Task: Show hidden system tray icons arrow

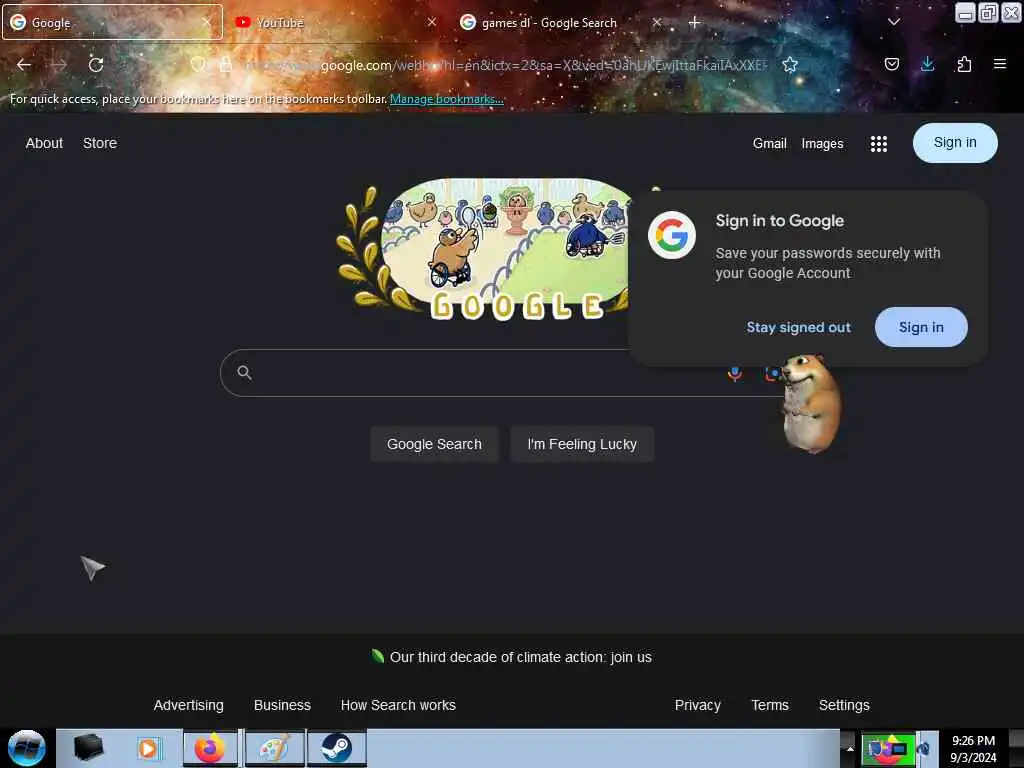Action: tap(850, 749)
